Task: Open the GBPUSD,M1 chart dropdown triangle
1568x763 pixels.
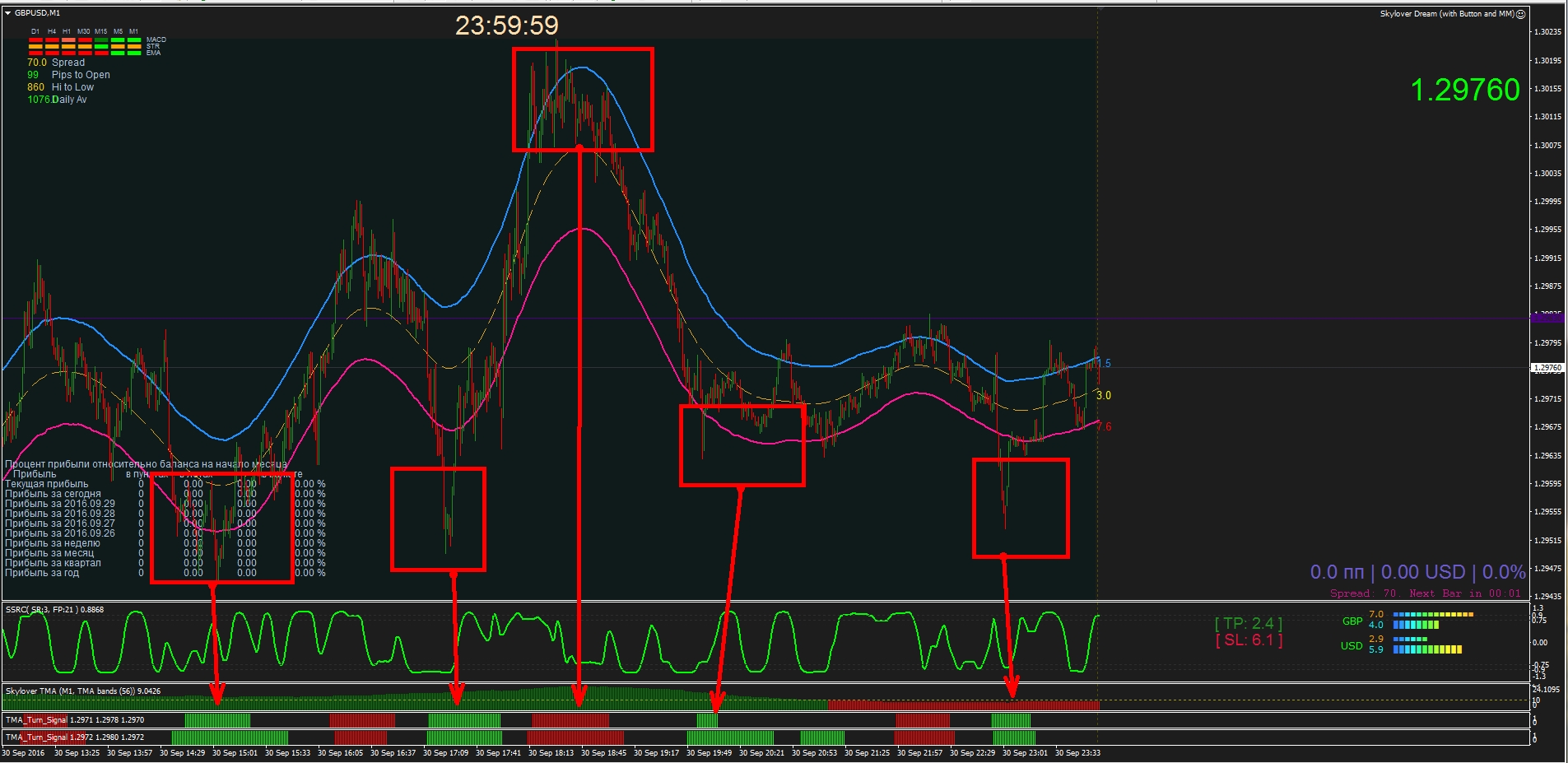Action: [8, 13]
